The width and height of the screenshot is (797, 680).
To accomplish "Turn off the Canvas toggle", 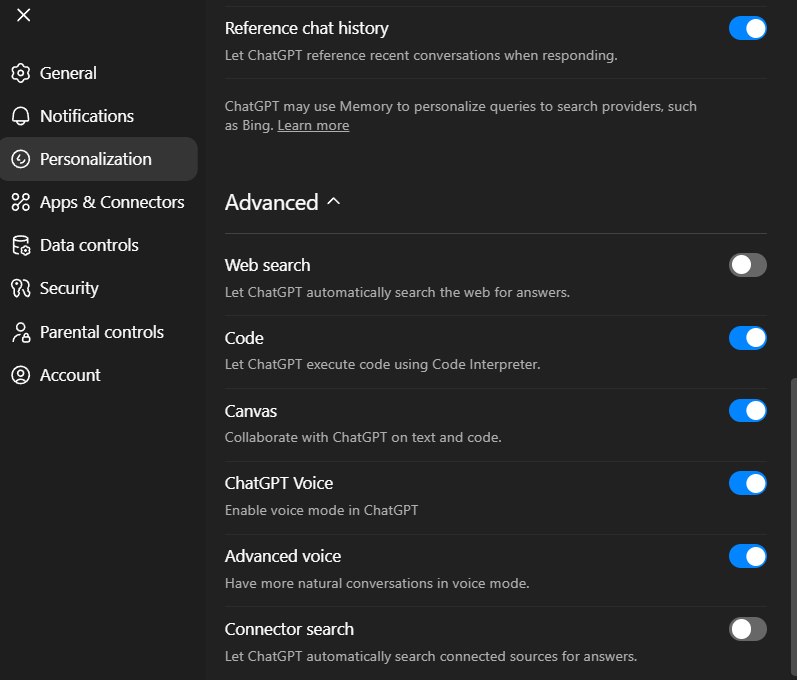I will (748, 411).
